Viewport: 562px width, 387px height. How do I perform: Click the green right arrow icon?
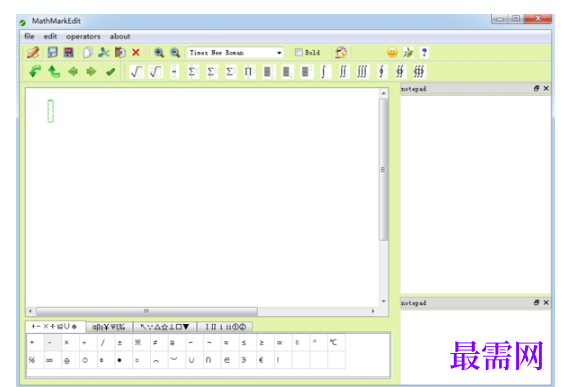click(91, 72)
